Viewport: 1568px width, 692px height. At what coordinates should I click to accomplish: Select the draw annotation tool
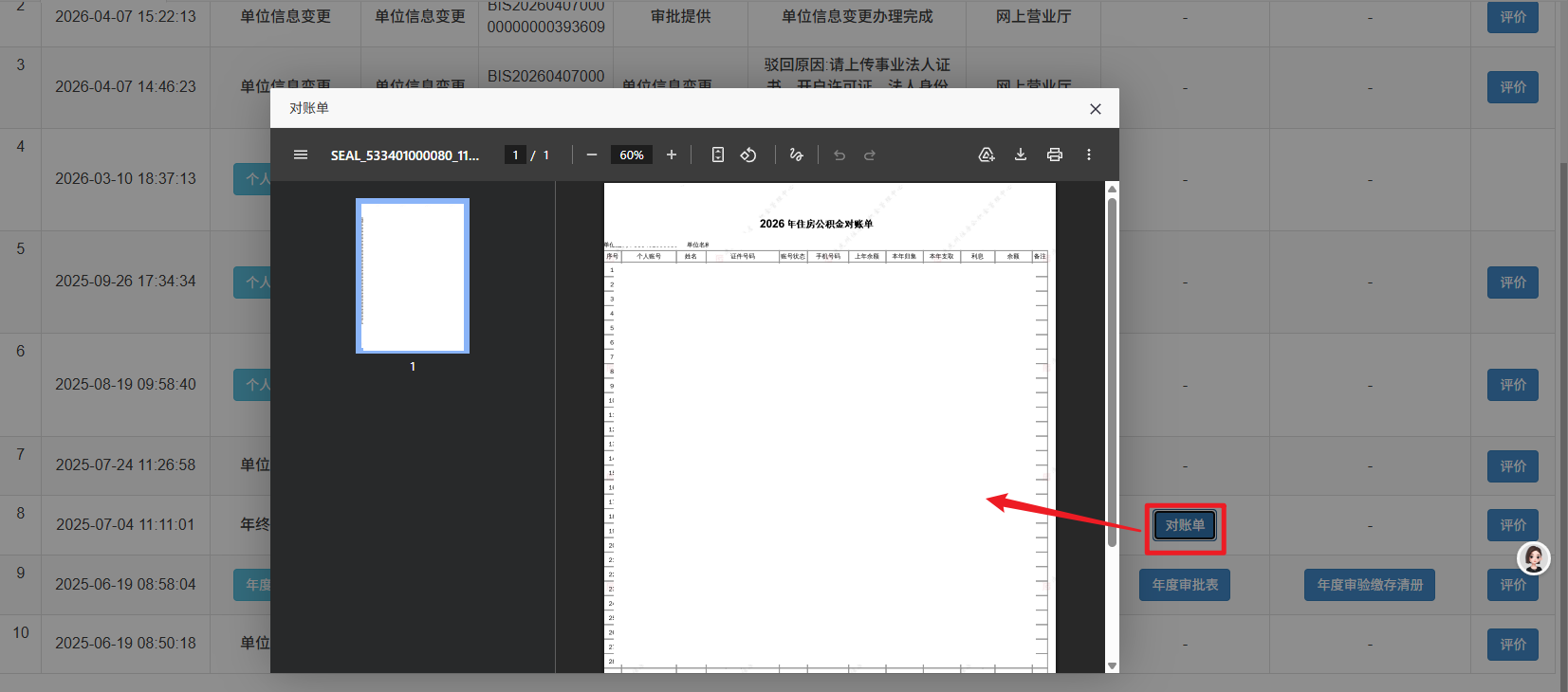[x=797, y=155]
